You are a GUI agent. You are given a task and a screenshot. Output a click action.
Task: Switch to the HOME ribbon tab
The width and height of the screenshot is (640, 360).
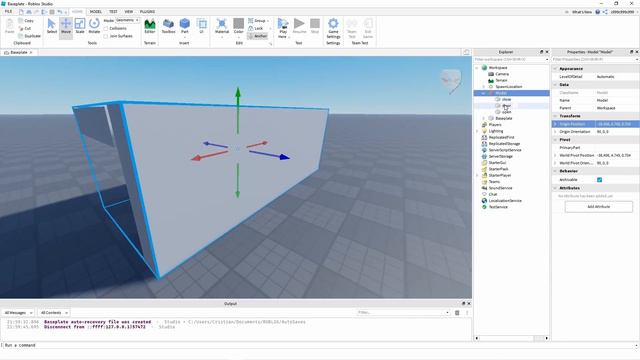[x=77, y=12]
